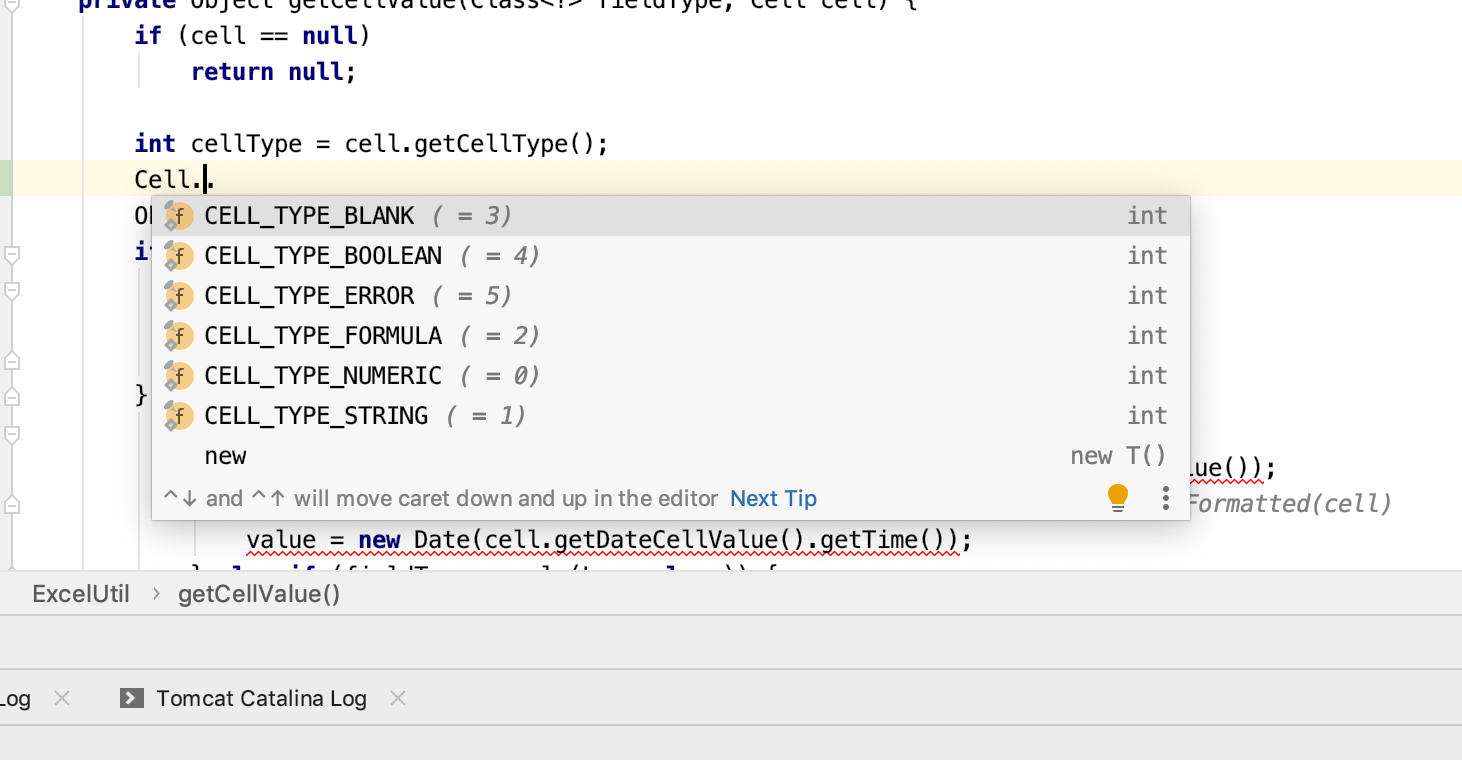Click field icon beside CELL_TYPE_ERROR
Viewport: 1462px width, 760px height.
pyautogui.click(x=178, y=296)
